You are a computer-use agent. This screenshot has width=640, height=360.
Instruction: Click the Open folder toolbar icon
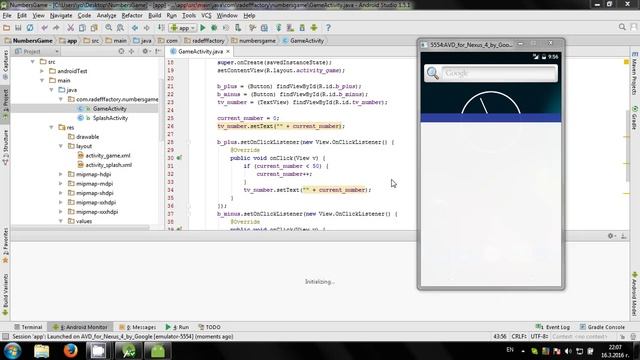[7, 28]
